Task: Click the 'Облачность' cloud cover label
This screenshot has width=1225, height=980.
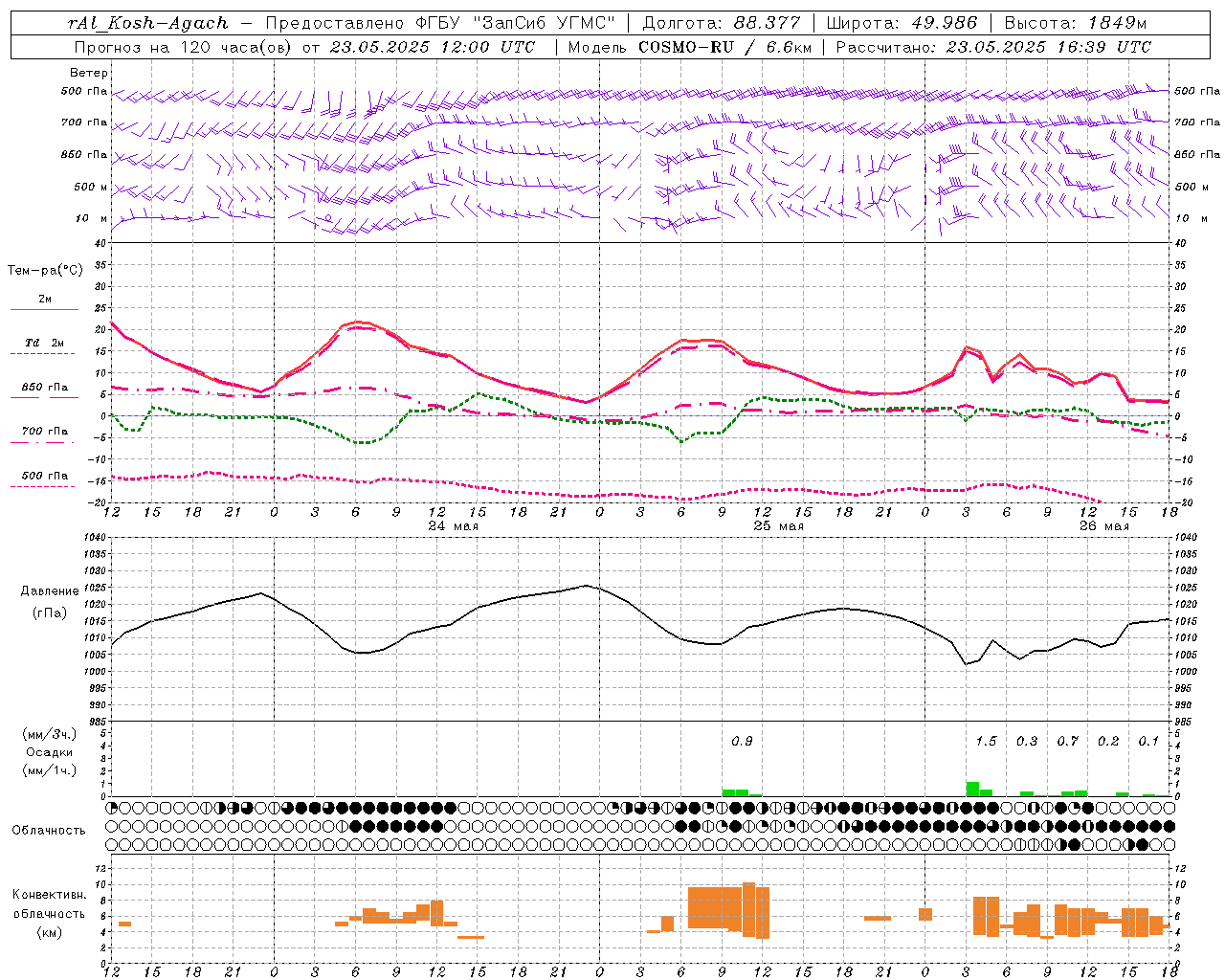Action: (49, 831)
